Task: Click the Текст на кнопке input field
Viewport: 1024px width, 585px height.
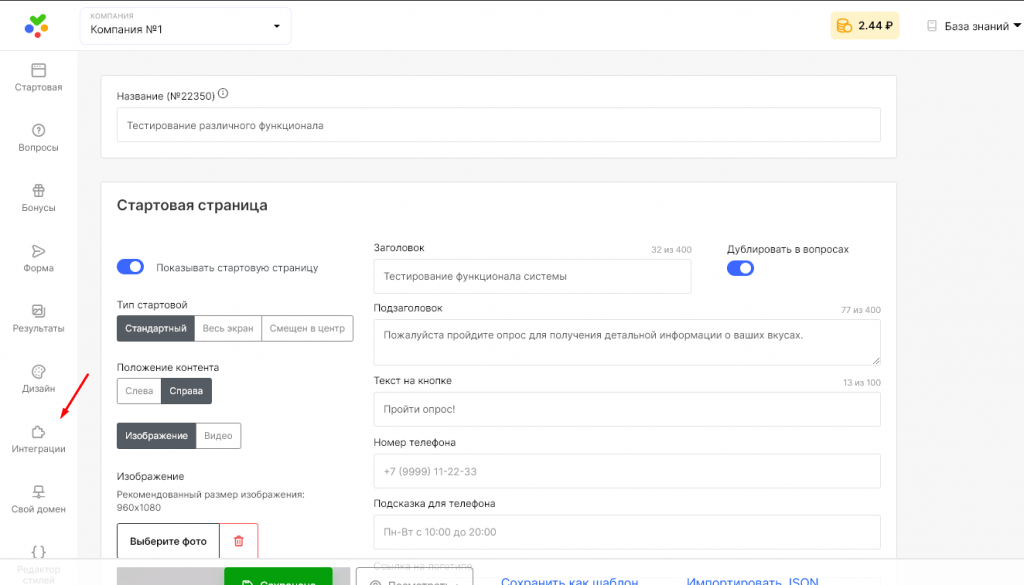Action: coord(626,409)
